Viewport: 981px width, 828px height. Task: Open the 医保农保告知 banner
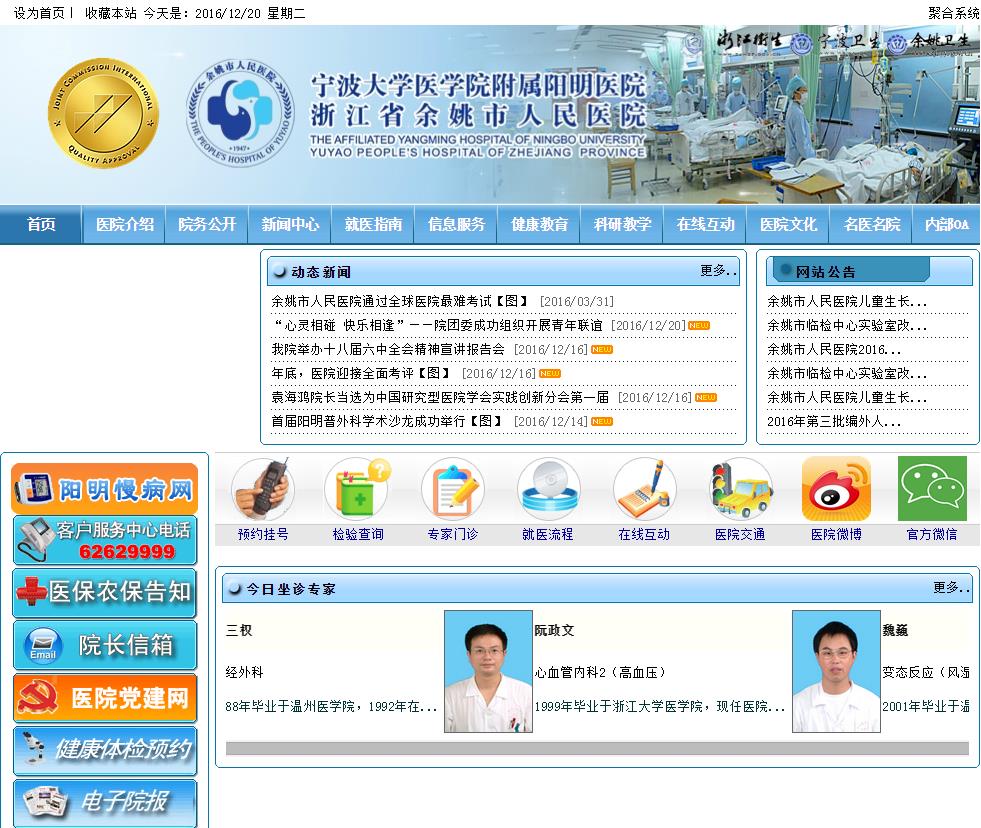pyautogui.click(x=104, y=593)
